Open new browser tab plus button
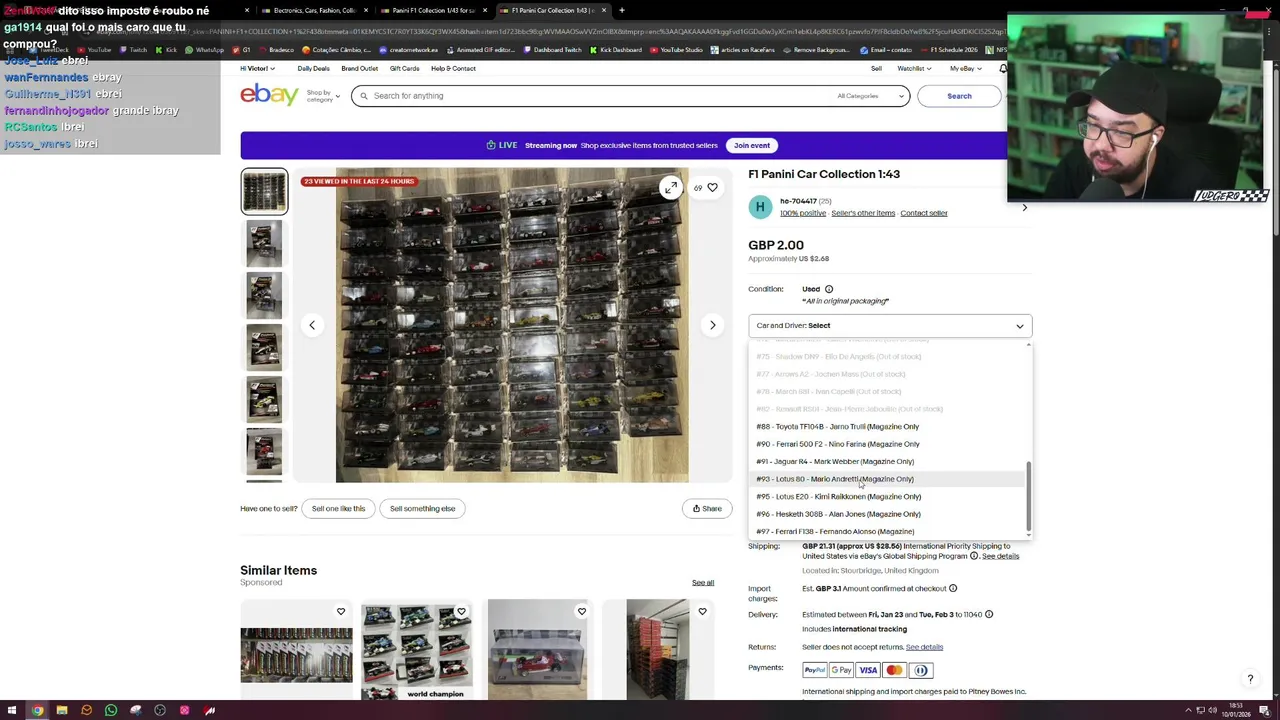The height and width of the screenshot is (720, 1280). coord(621,10)
